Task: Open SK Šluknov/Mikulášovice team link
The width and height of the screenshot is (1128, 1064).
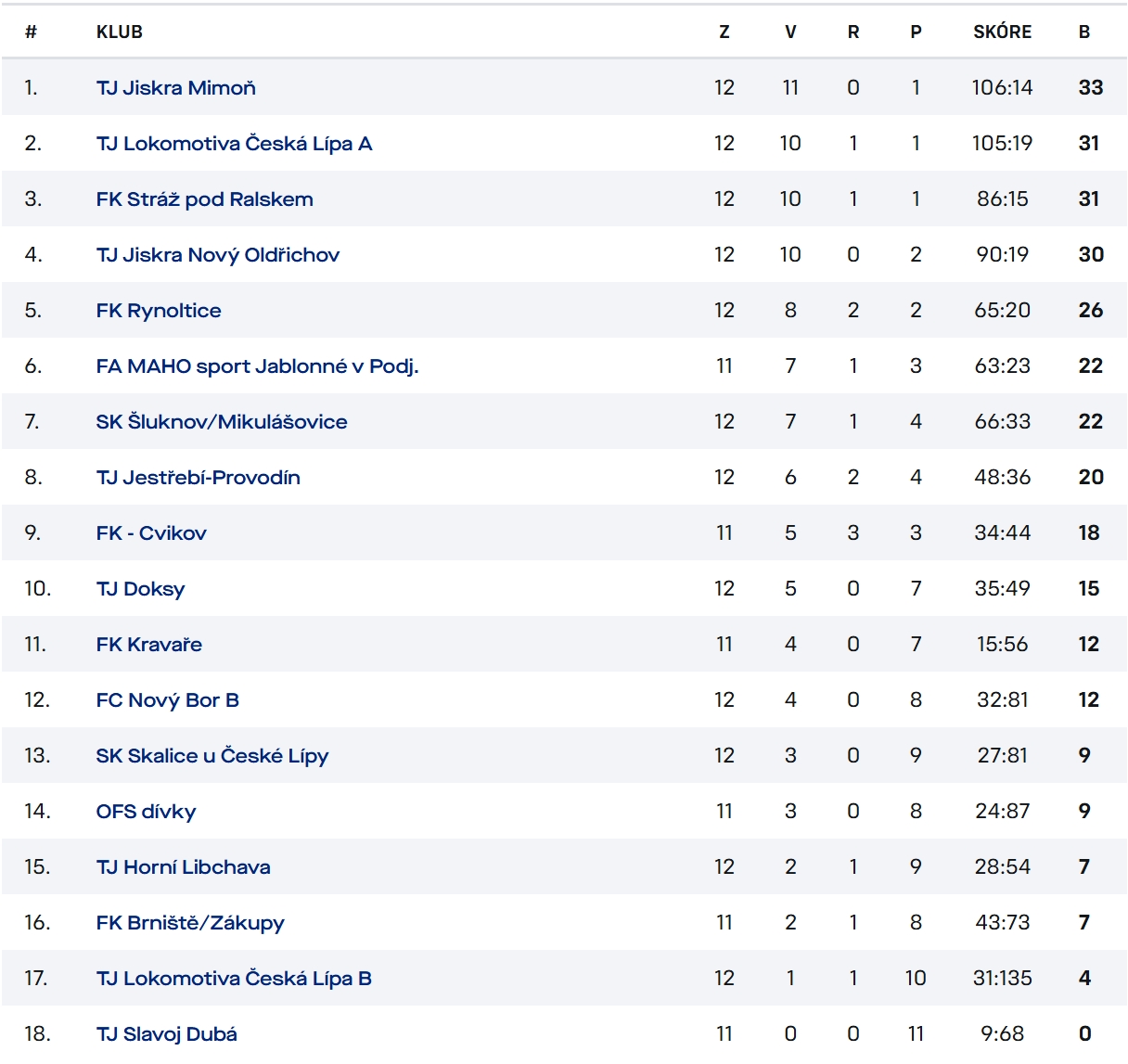Action: pyautogui.click(x=222, y=422)
